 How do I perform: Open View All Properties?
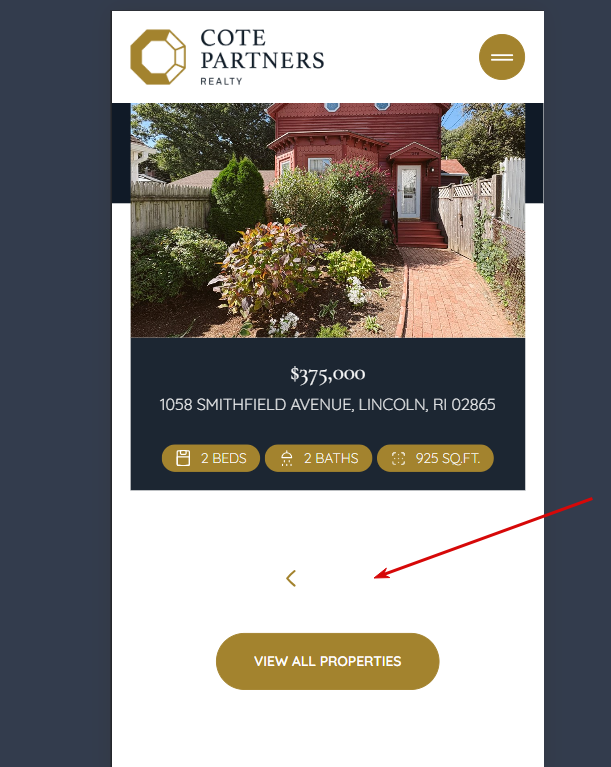pyautogui.click(x=328, y=661)
